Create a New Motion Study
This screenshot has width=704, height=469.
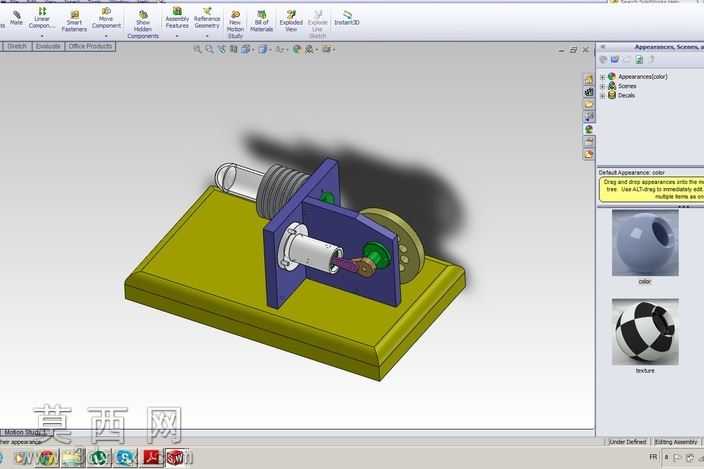(x=235, y=25)
